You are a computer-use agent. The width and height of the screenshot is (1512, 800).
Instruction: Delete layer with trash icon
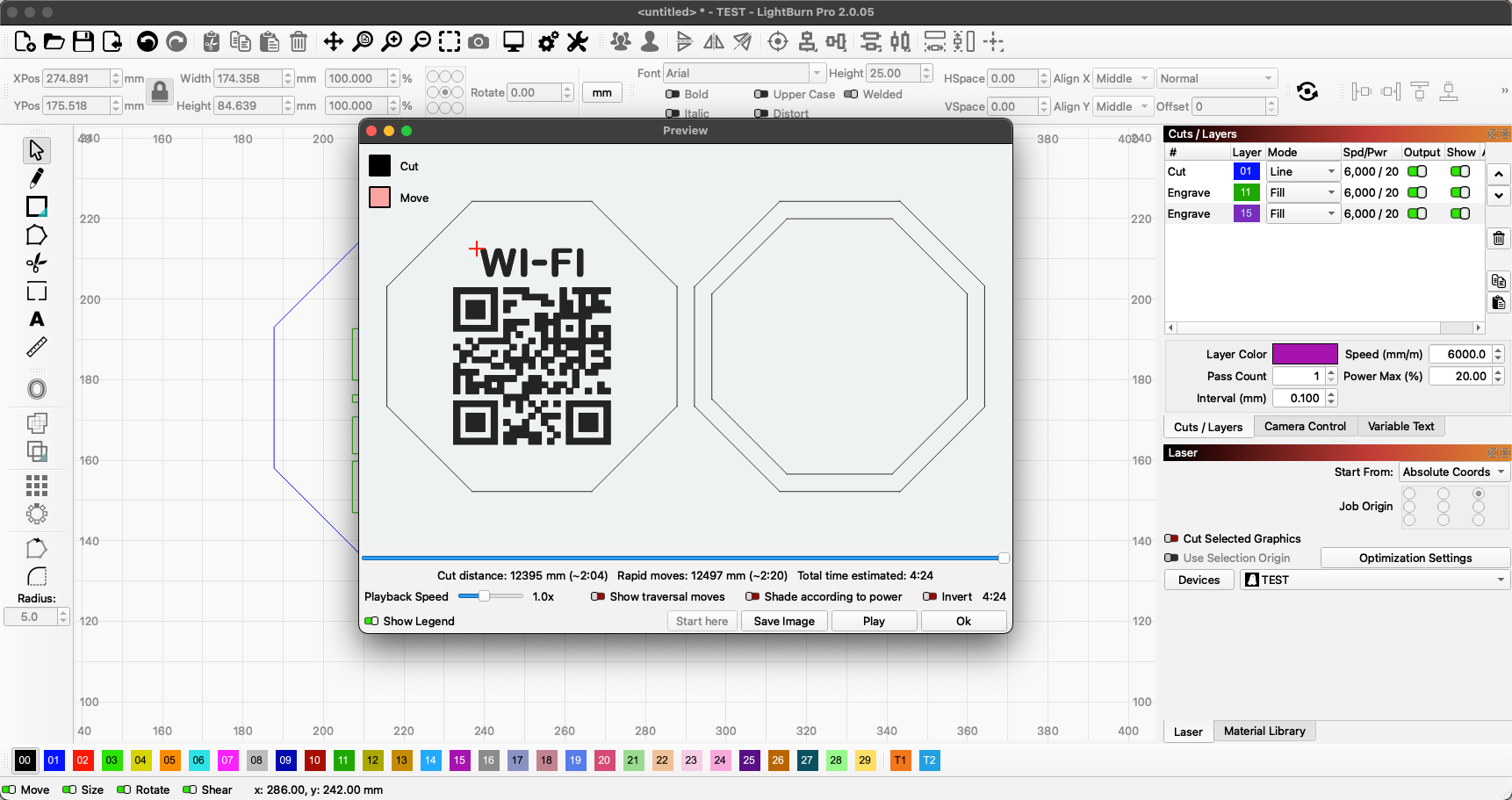(1498, 238)
